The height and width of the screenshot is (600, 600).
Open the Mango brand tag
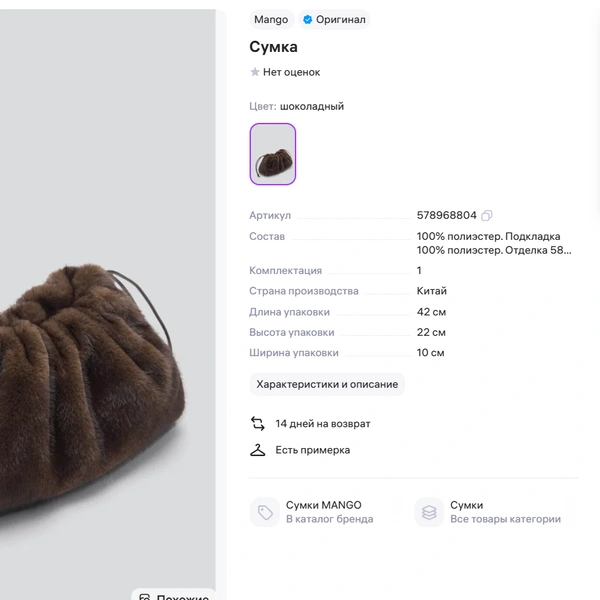tap(271, 19)
